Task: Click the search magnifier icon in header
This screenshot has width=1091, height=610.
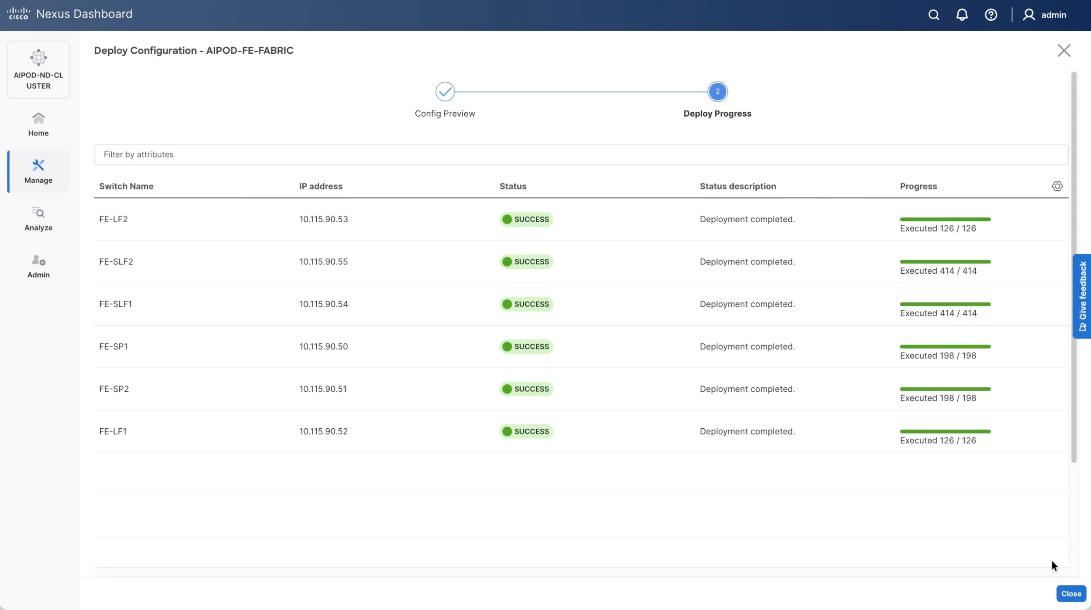Action: (x=933, y=15)
